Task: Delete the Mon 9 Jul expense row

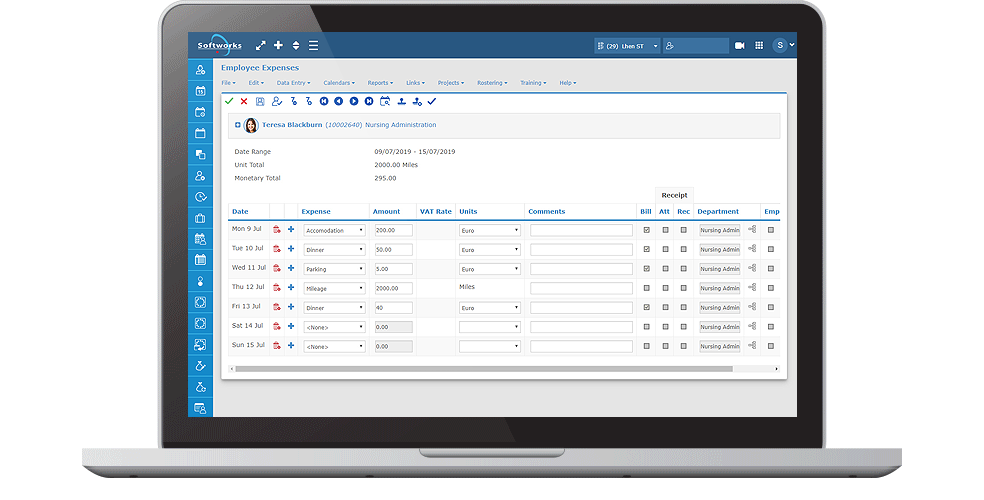Action: point(277,230)
